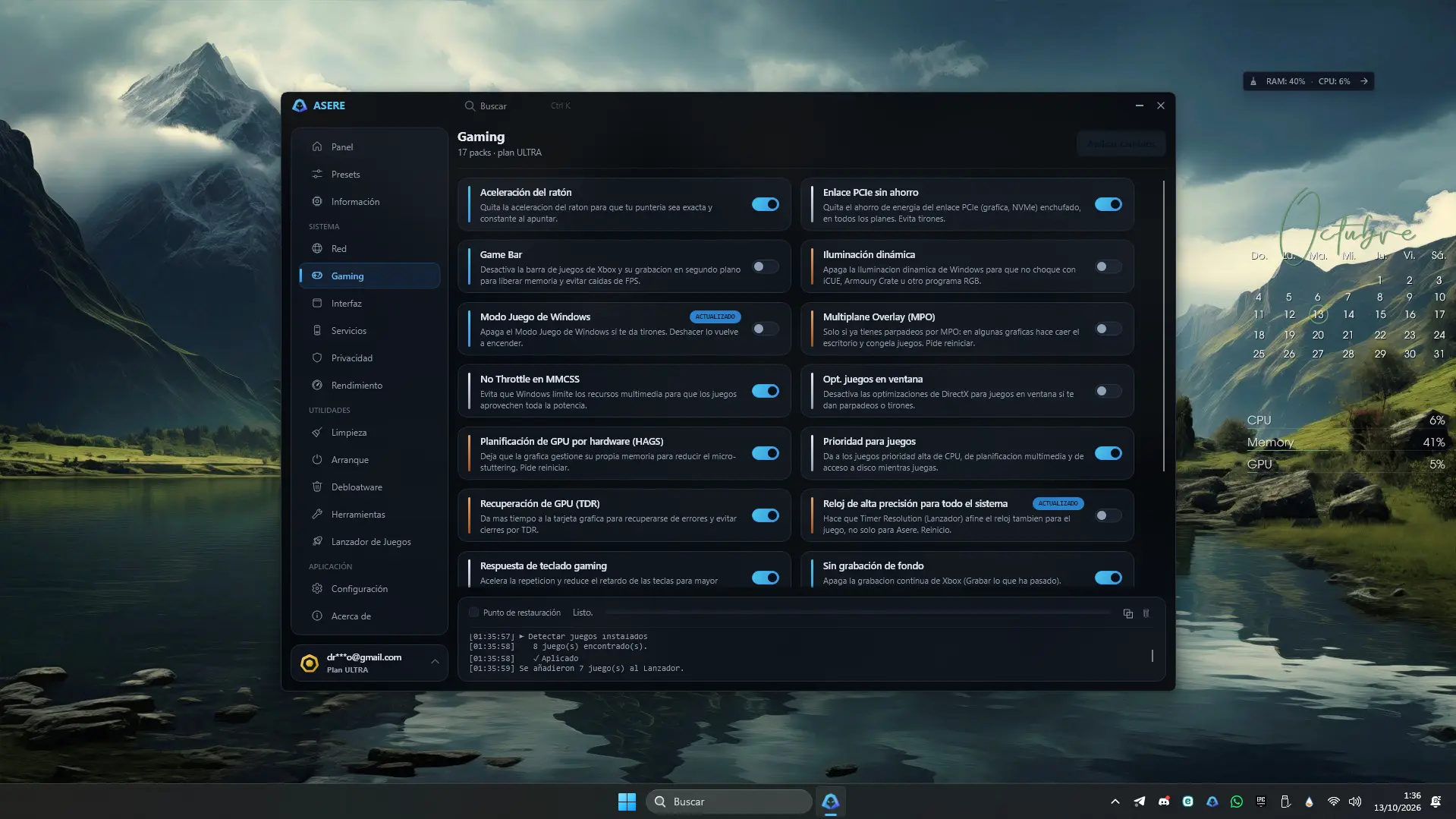
Task: Turn on the Modo Juego de Windows toggle
Action: 766,329
